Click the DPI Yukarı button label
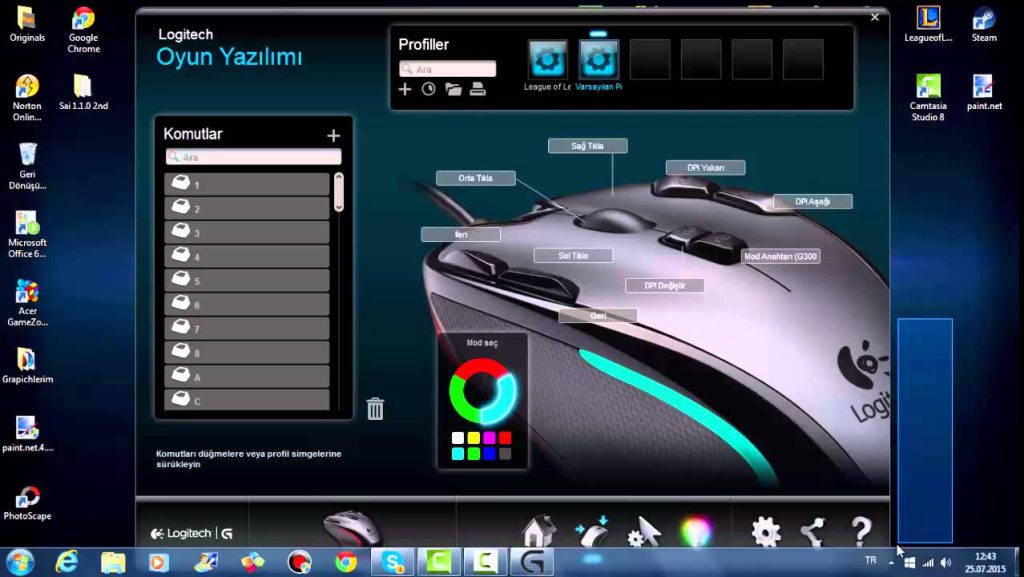 [705, 168]
